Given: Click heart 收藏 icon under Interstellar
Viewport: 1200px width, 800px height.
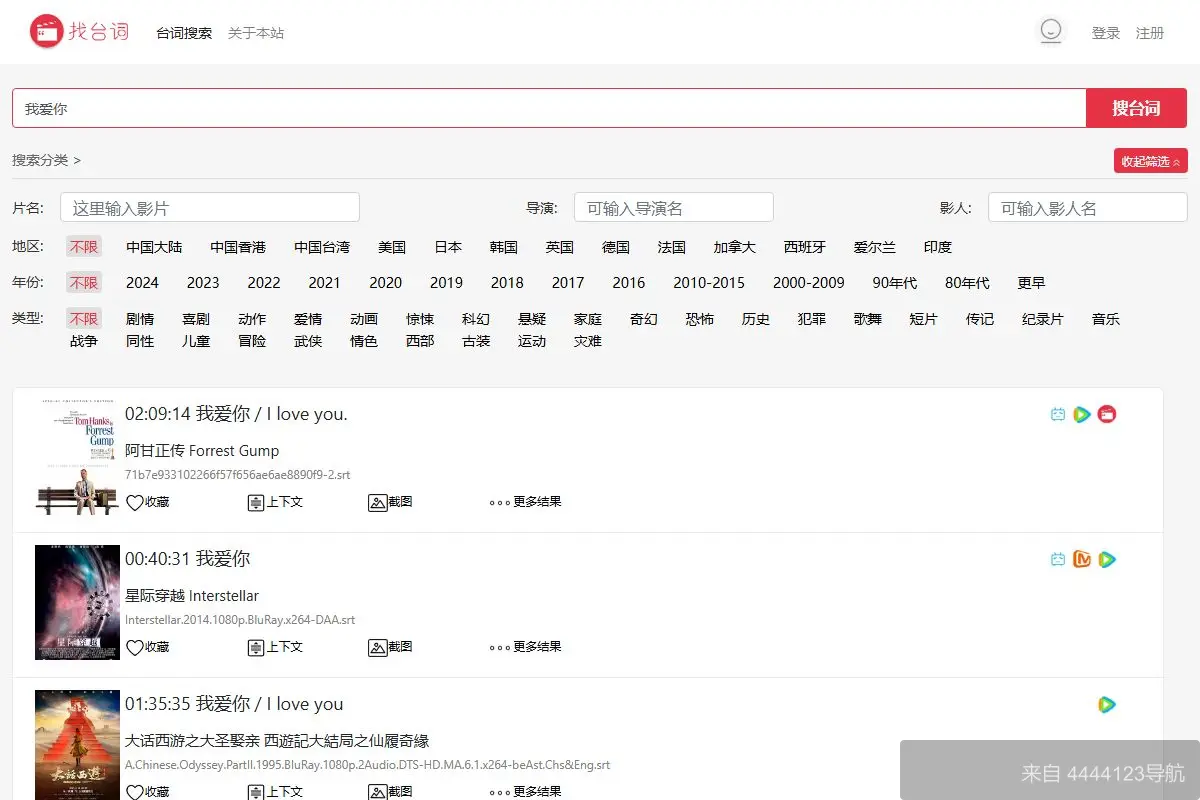Looking at the screenshot, I should [135, 647].
